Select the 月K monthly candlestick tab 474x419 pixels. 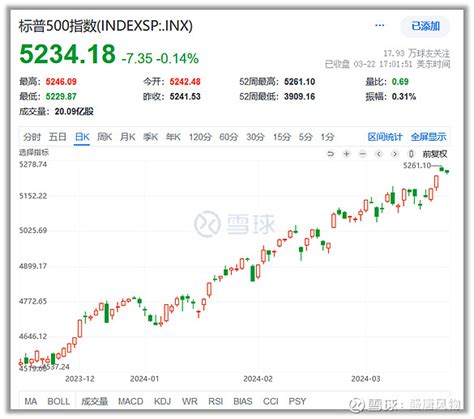click(x=128, y=137)
